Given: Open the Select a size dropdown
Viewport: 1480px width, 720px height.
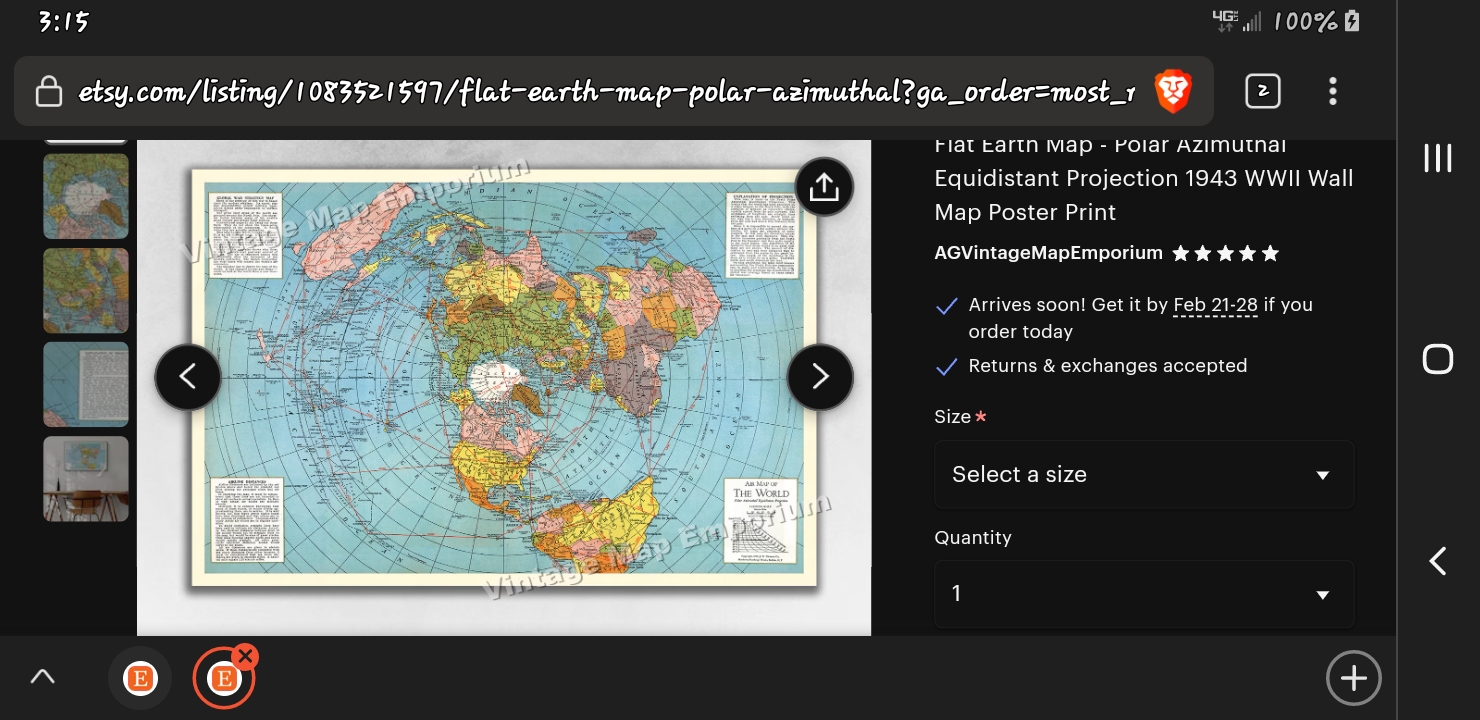Looking at the screenshot, I should 1144,475.
